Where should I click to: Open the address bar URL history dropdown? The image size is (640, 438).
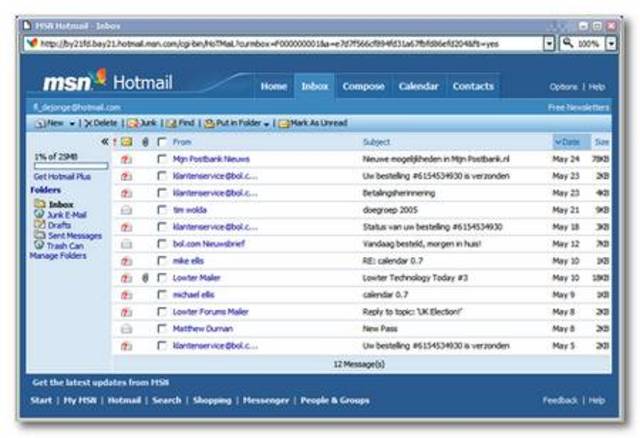coord(549,43)
